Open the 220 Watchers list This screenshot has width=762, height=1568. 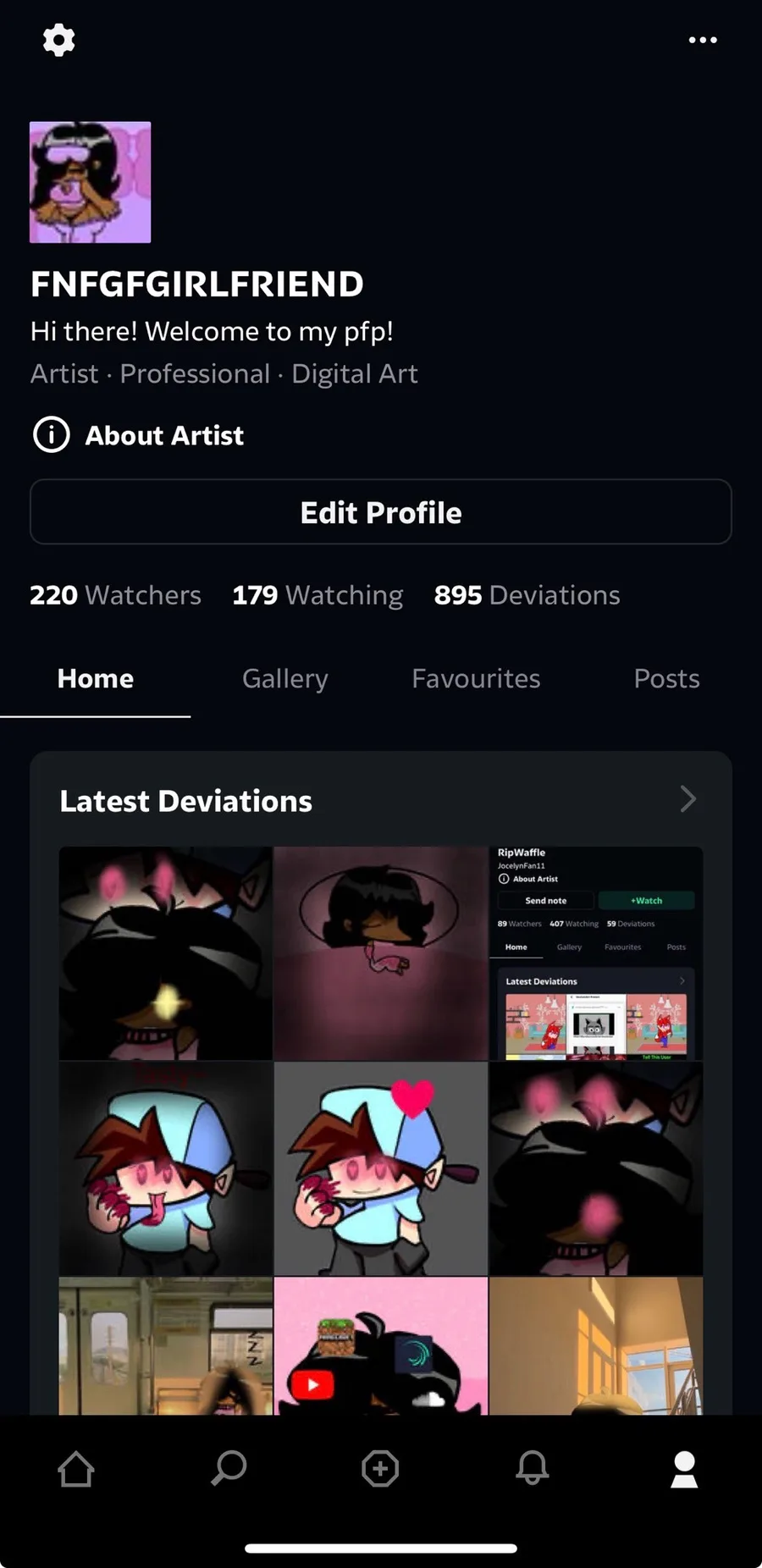pyautogui.click(x=115, y=595)
